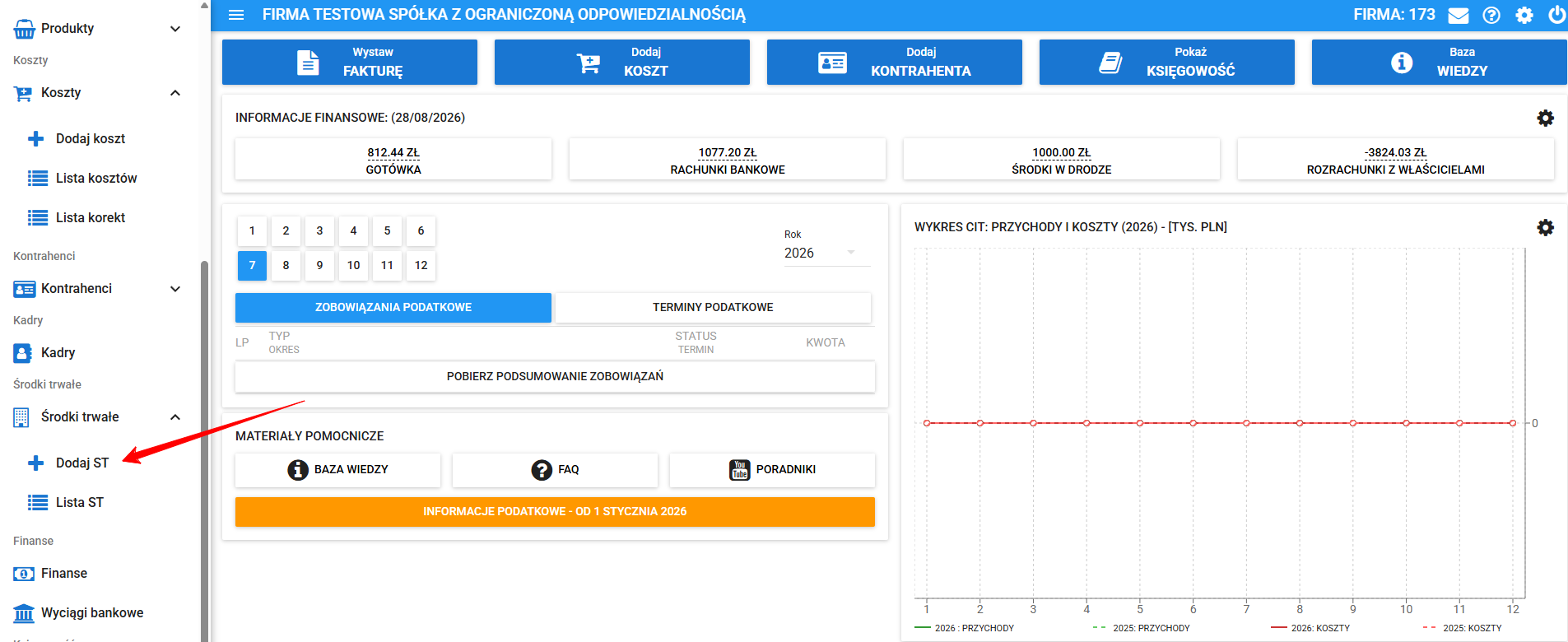Viewport: 1568px width, 642px height.
Task: Click Pokaż Księgowość button
Action: 1167,62
